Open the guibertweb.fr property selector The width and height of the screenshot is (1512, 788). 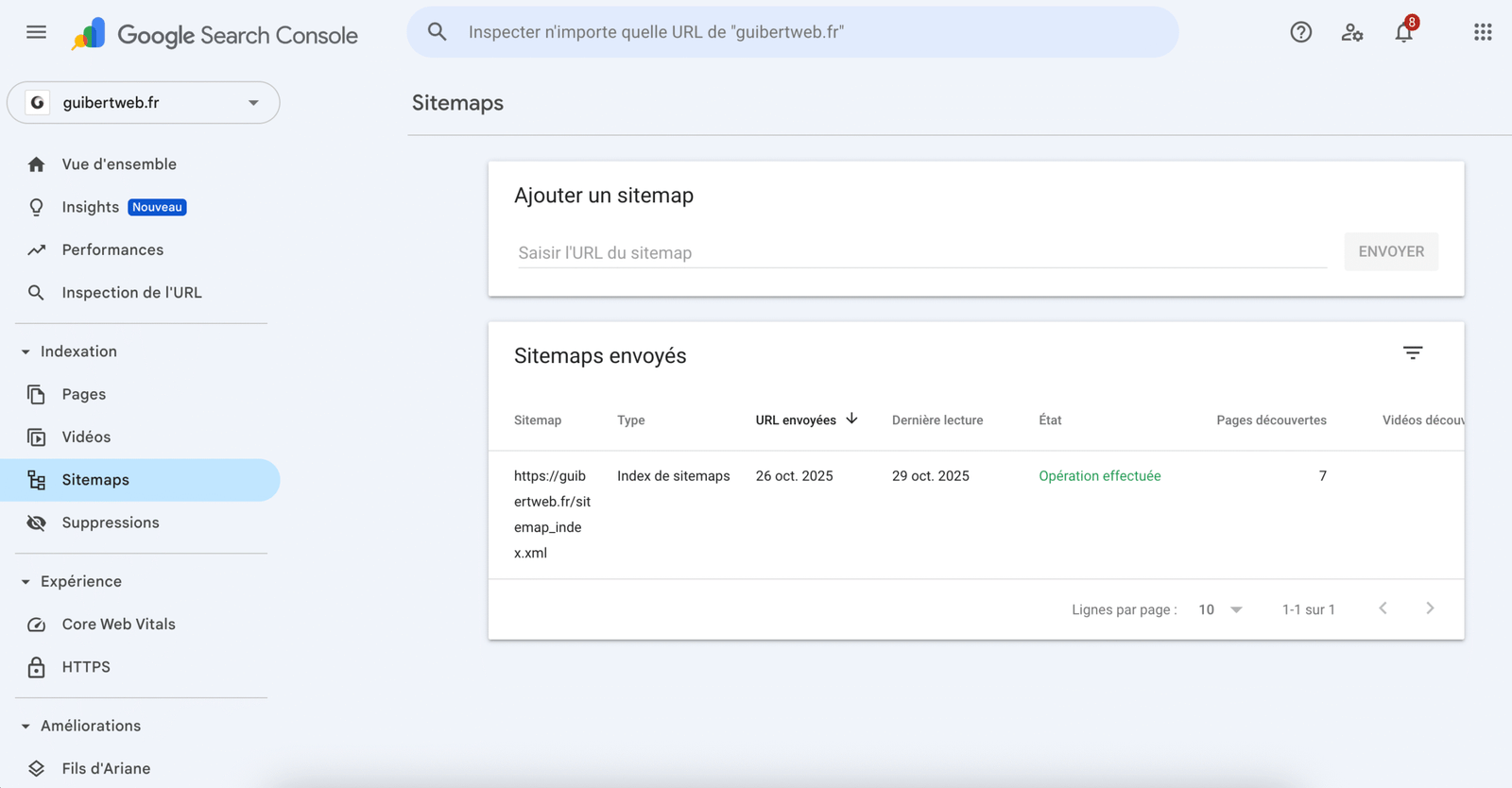[x=144, y=102]
